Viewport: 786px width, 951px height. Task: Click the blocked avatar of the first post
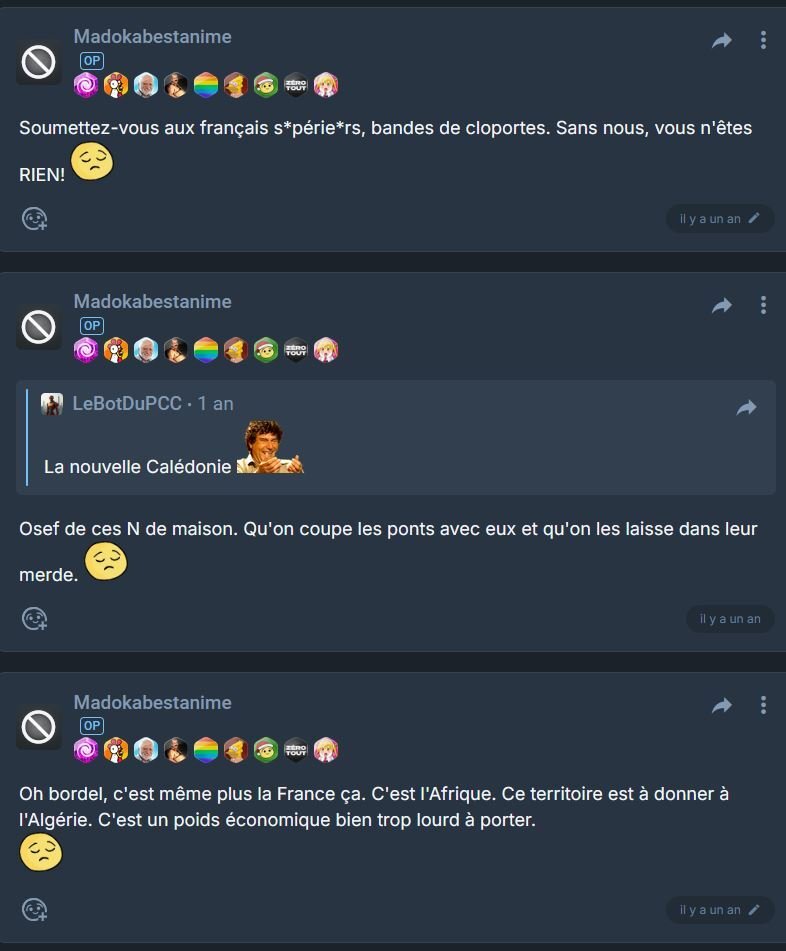pyautogui.click(x=38, y=62)
